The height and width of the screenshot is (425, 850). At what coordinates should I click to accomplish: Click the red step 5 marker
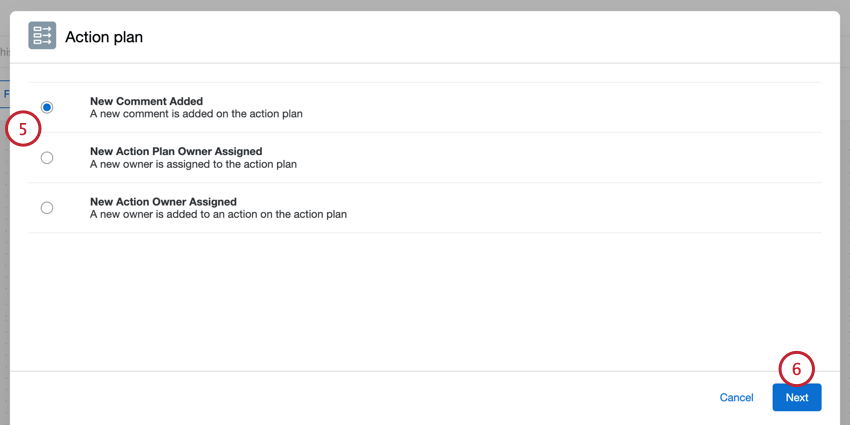coord(23,130)
